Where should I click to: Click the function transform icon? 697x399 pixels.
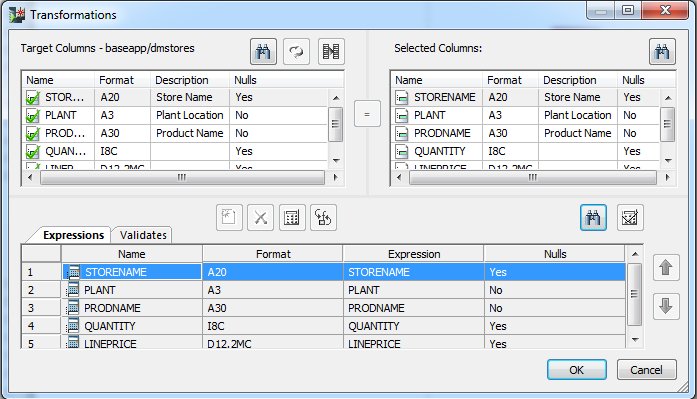pyautogui.click(x=323, y=218)
